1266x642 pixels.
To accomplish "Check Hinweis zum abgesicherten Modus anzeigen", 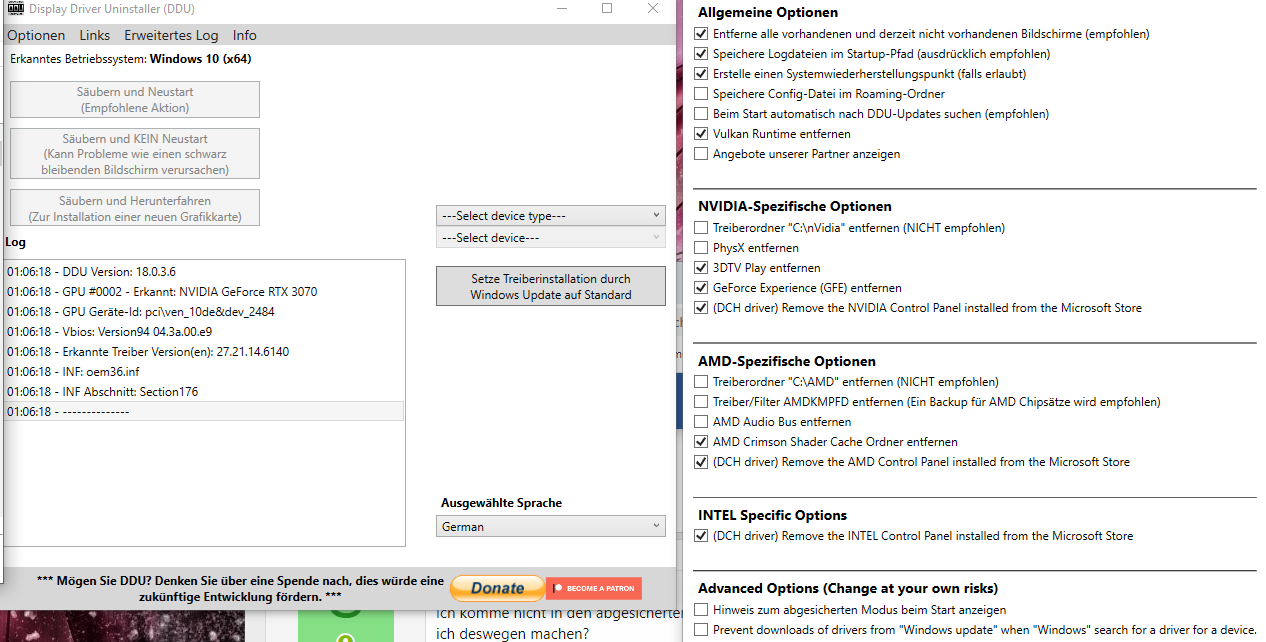I will (x=701, y=610).
